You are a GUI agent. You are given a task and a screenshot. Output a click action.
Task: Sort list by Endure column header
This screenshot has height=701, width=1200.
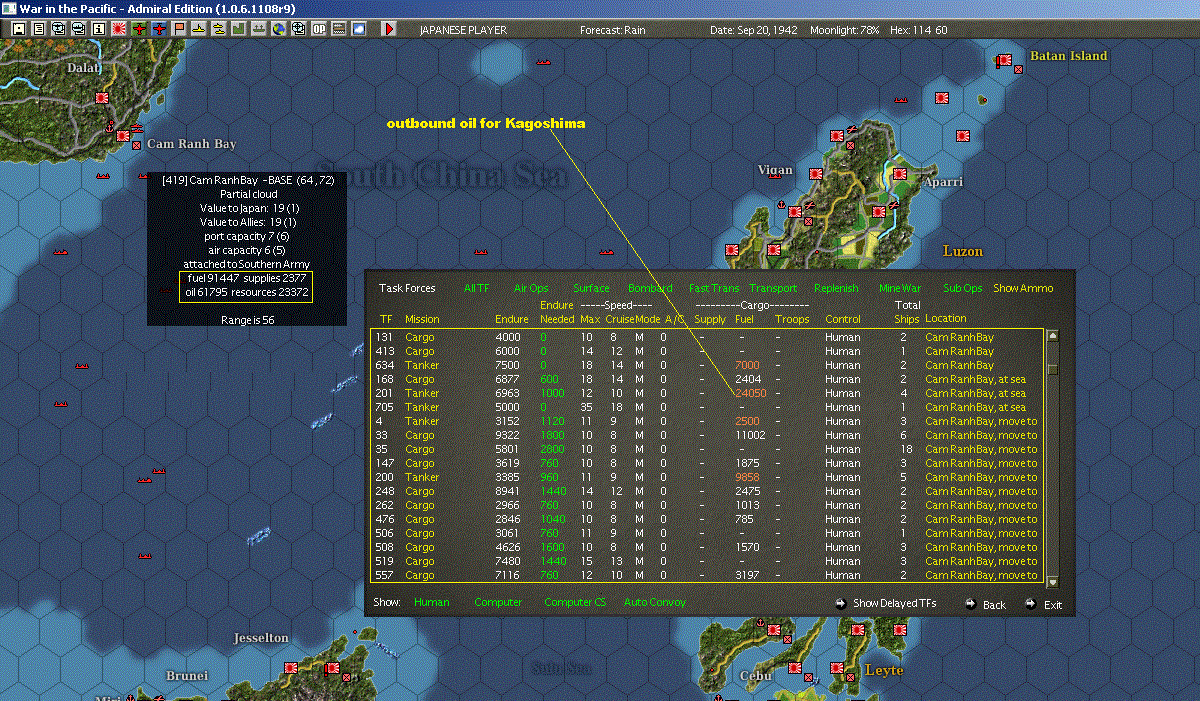[512, 319]
